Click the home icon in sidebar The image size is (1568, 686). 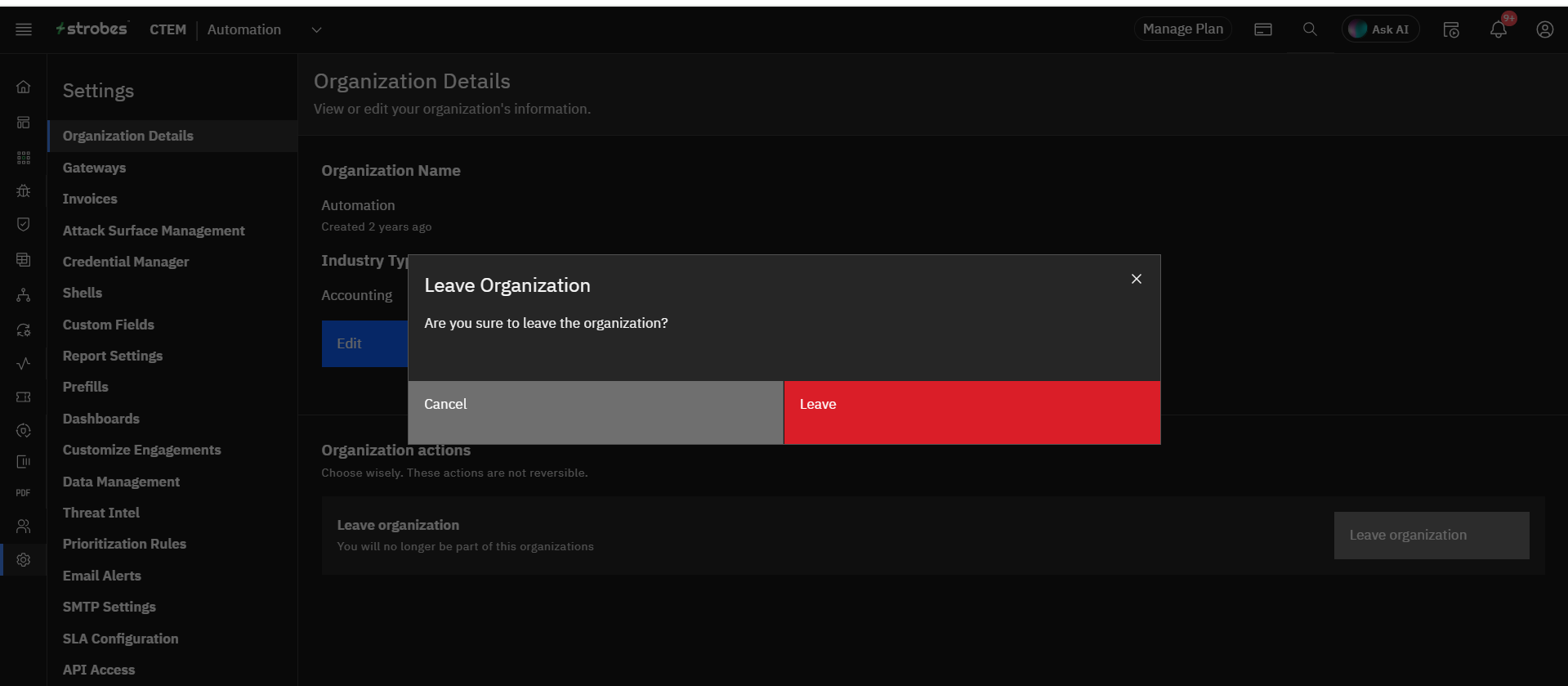click(24, 87)
